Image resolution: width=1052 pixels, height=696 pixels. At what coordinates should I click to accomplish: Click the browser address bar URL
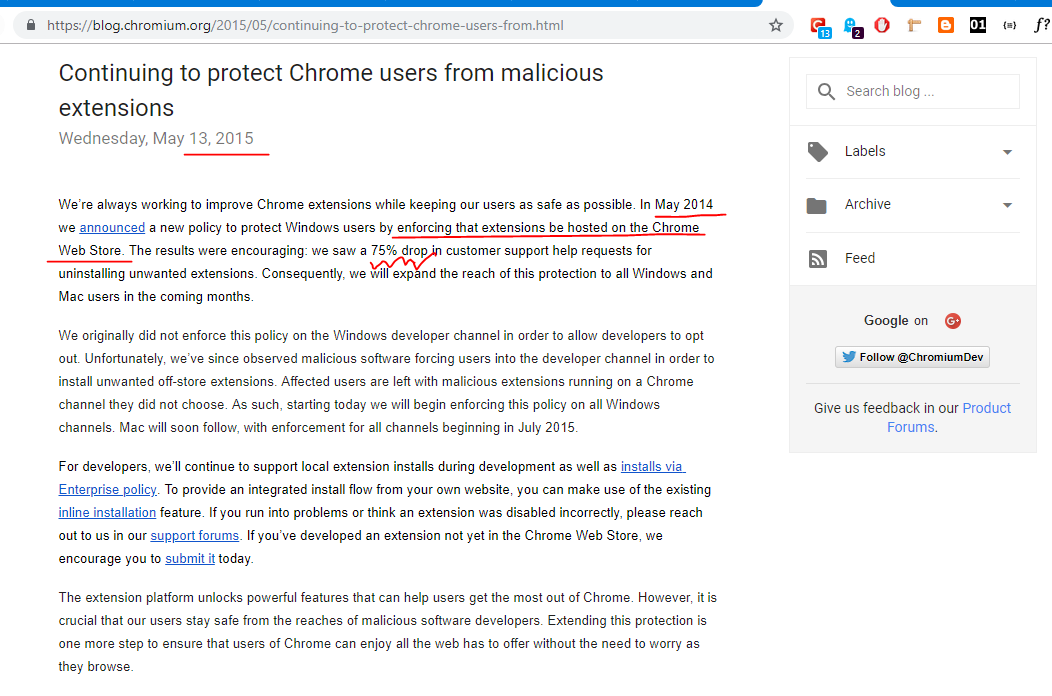click(305, 26)
